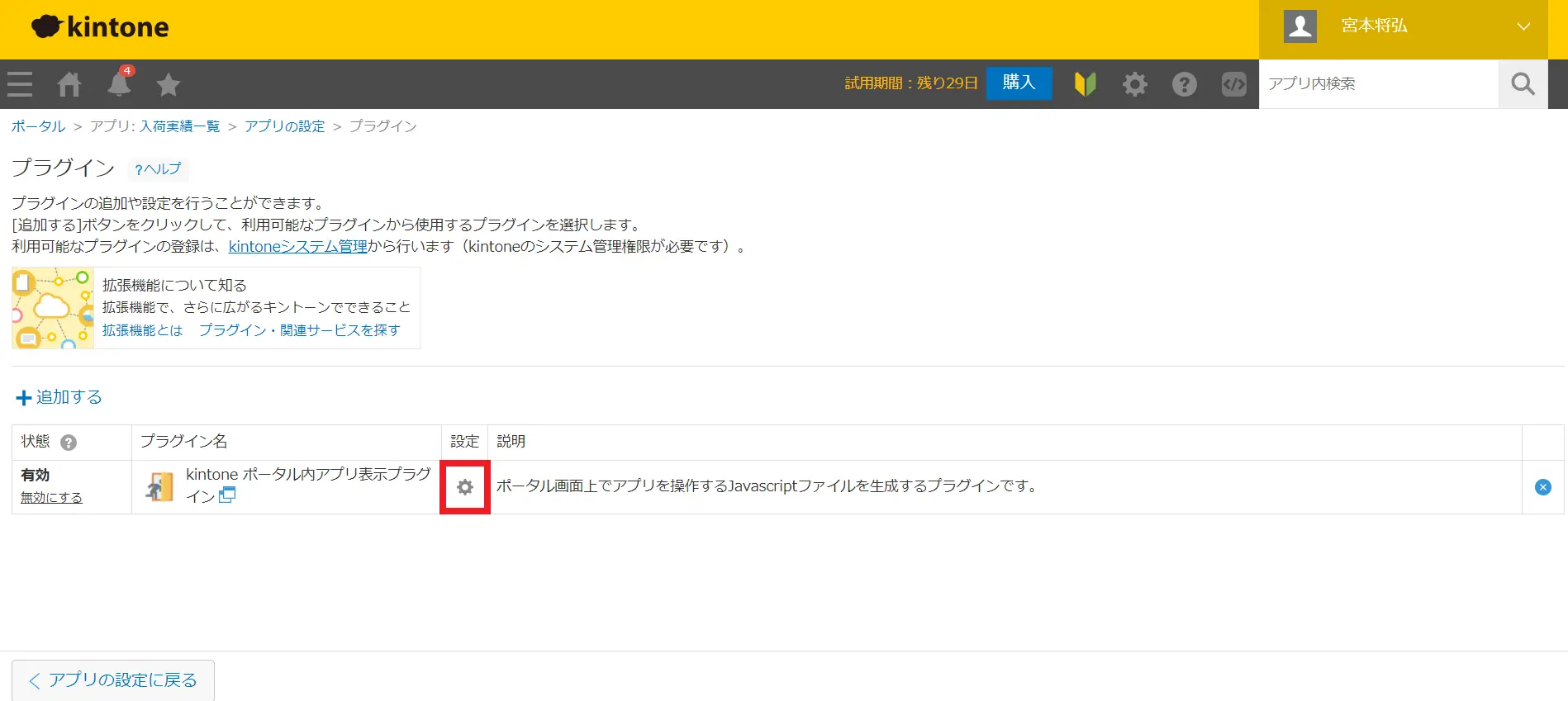The width and height of the screenshot is (1568, 701).
Task: Click the 拡張機能 illustration thumbnail
Action: tap(52, 308)
